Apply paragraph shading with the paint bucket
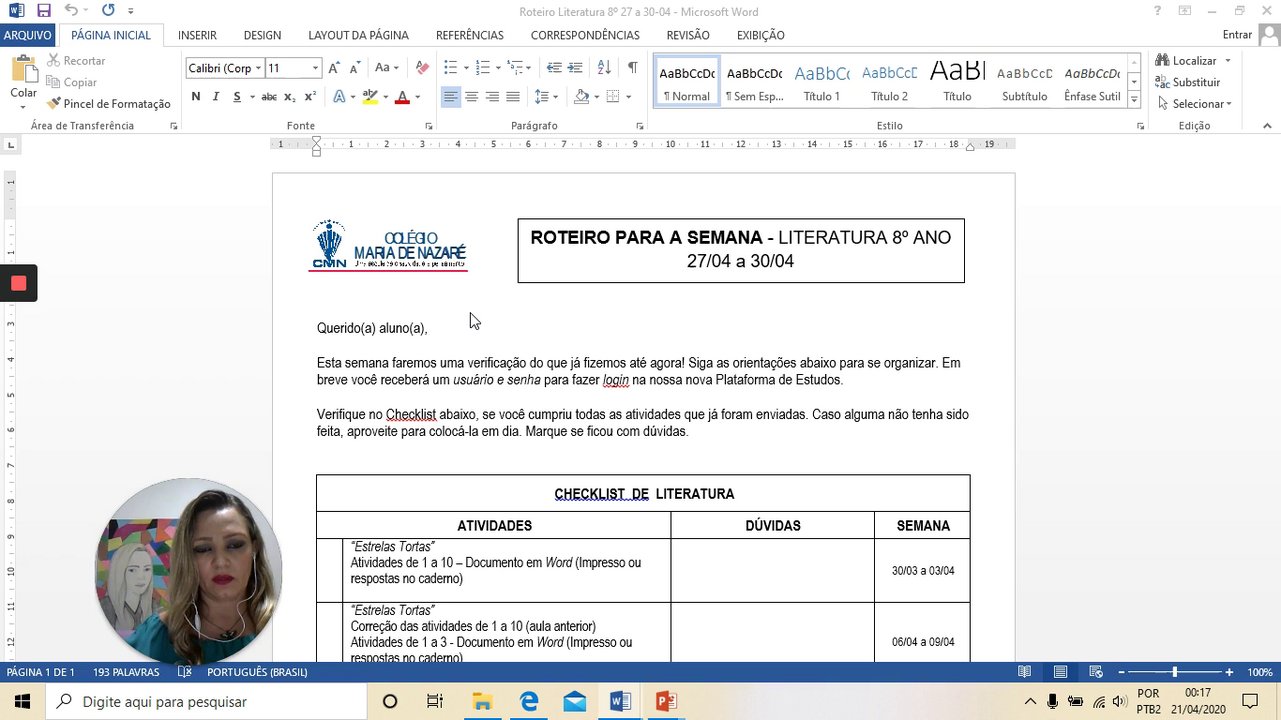Screen dimensions: 1281x720 [x=582, y=97]
